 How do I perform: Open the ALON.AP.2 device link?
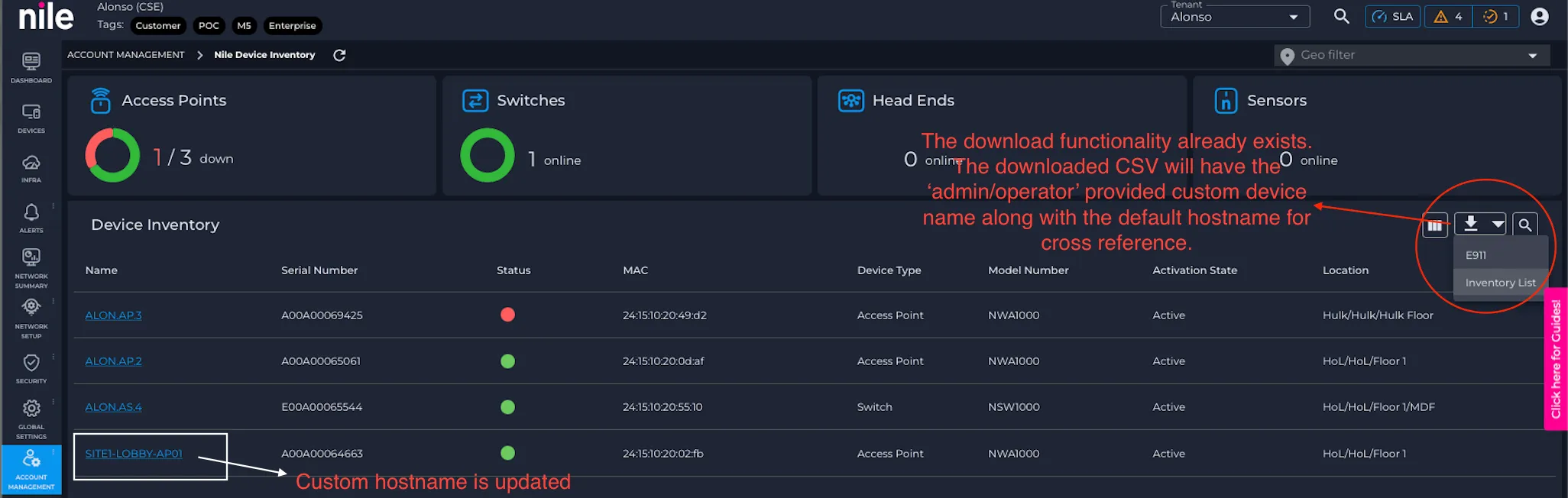[113, 361]
